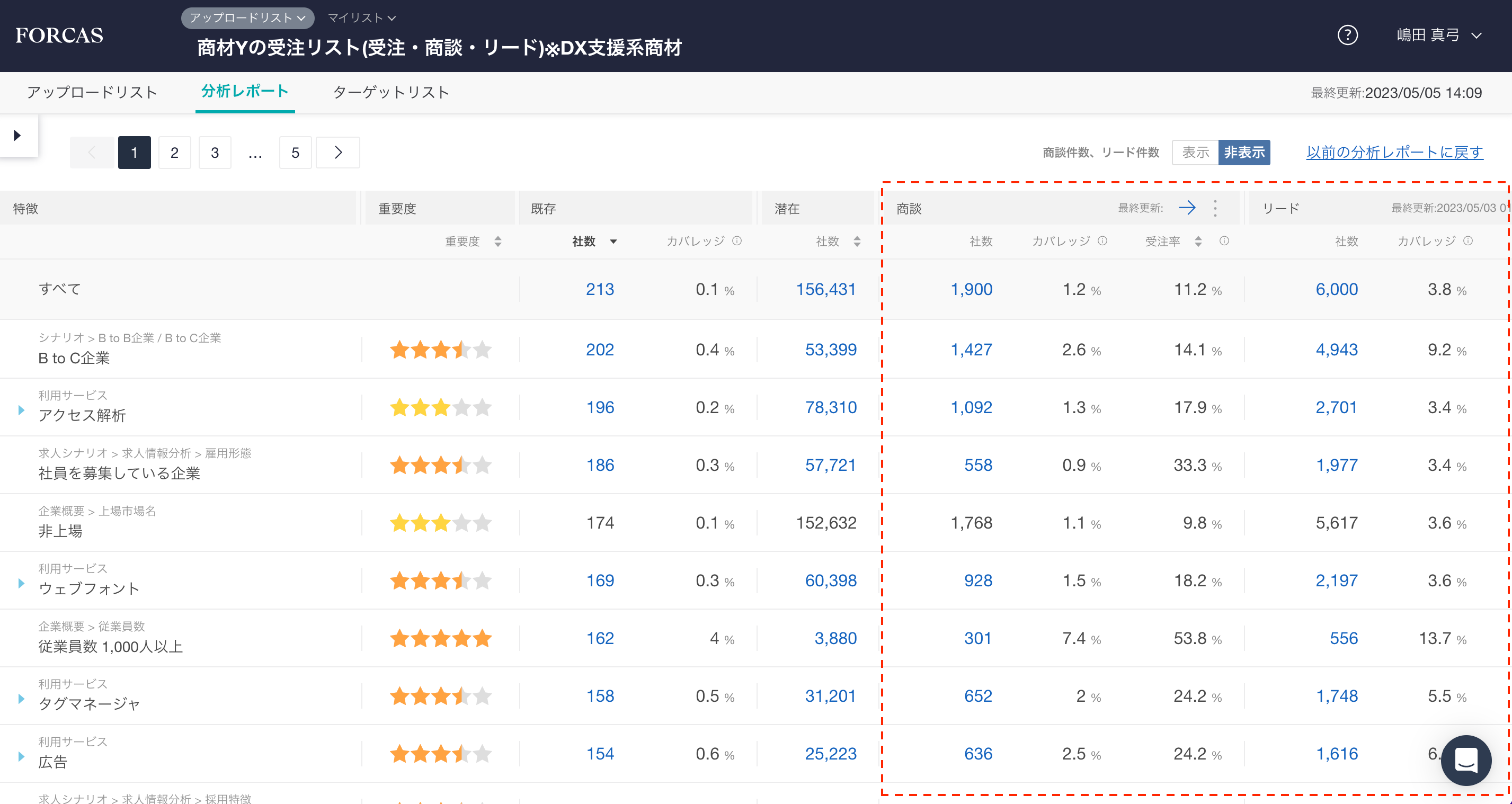Go to page 3
Image resolution: width=1512 pixels, height=804 pixels.
pos(215,153)
